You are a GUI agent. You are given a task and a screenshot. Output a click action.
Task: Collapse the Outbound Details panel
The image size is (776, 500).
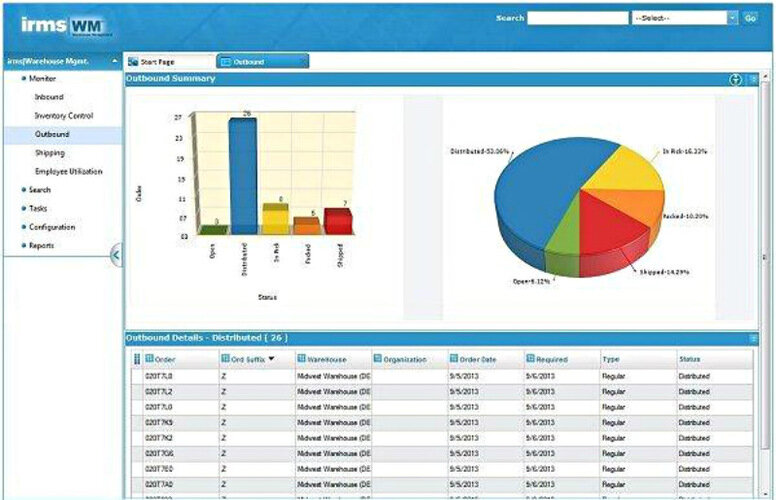[753, 339]
